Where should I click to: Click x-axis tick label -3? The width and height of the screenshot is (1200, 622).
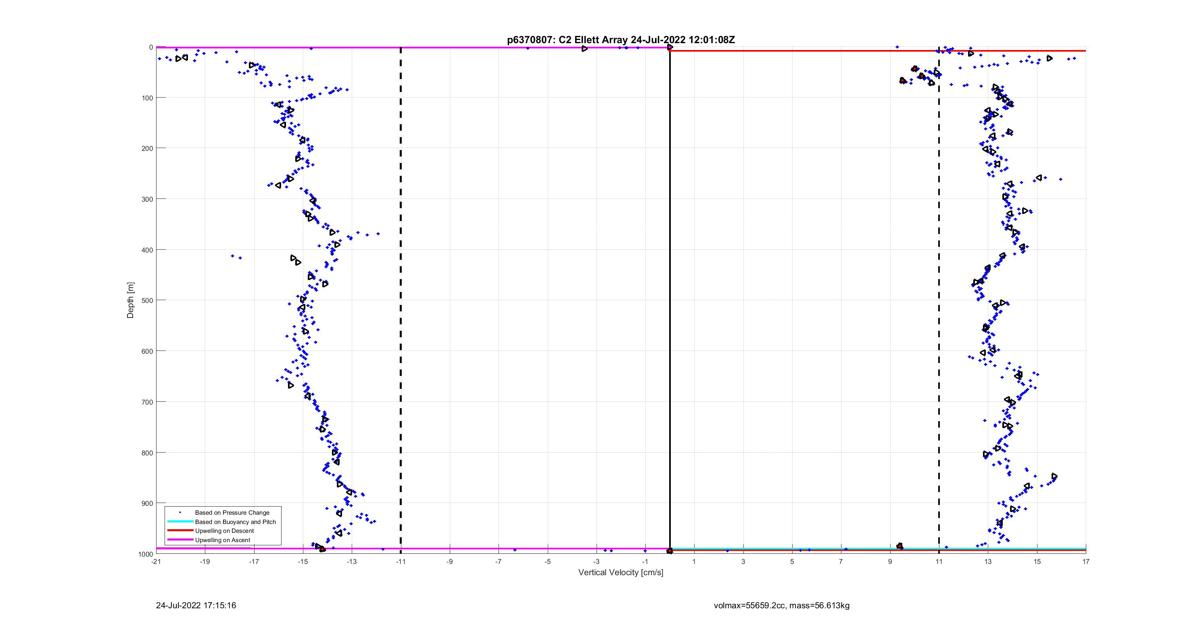[597, 562]
